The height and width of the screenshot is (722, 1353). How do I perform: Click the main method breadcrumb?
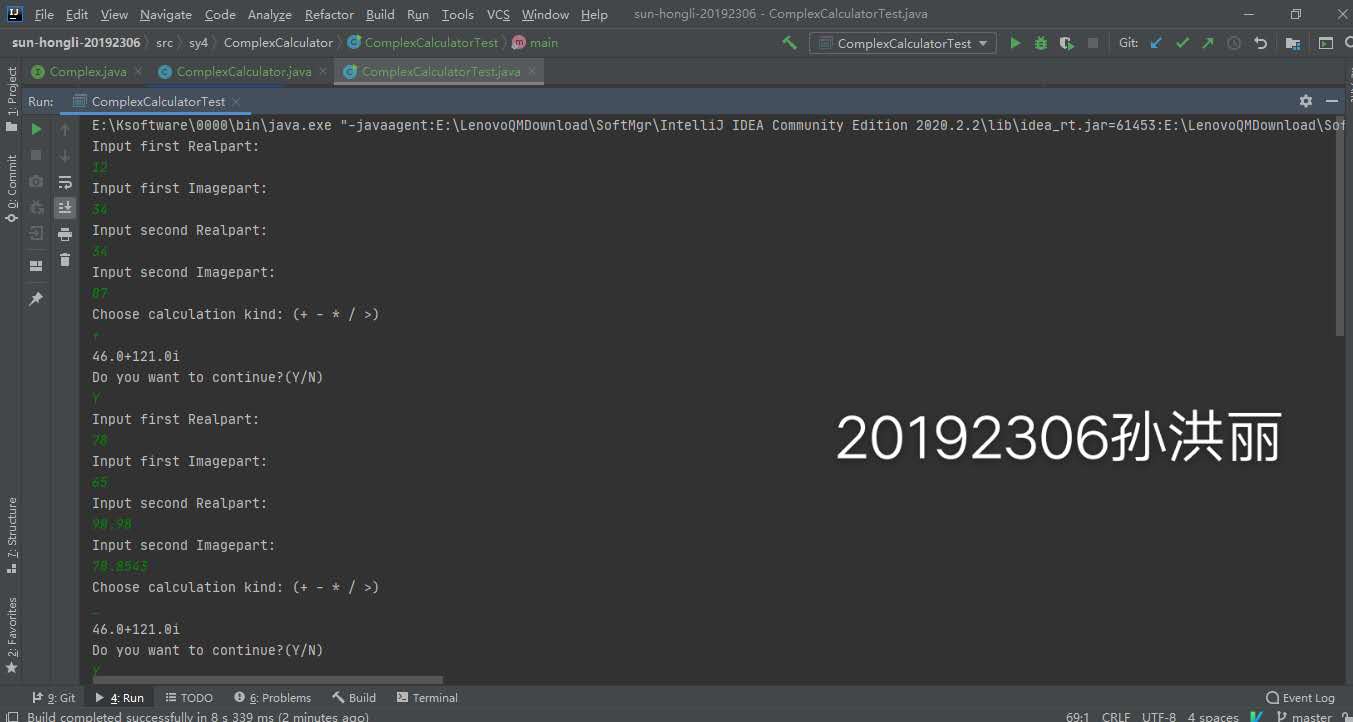point(536,43)
